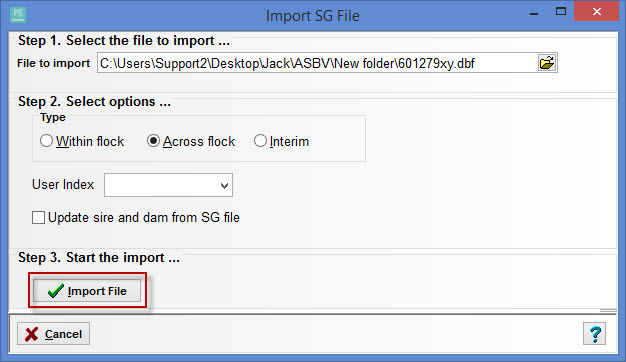Enable Update sire and dam from SG file

click(x=38, y=218)
